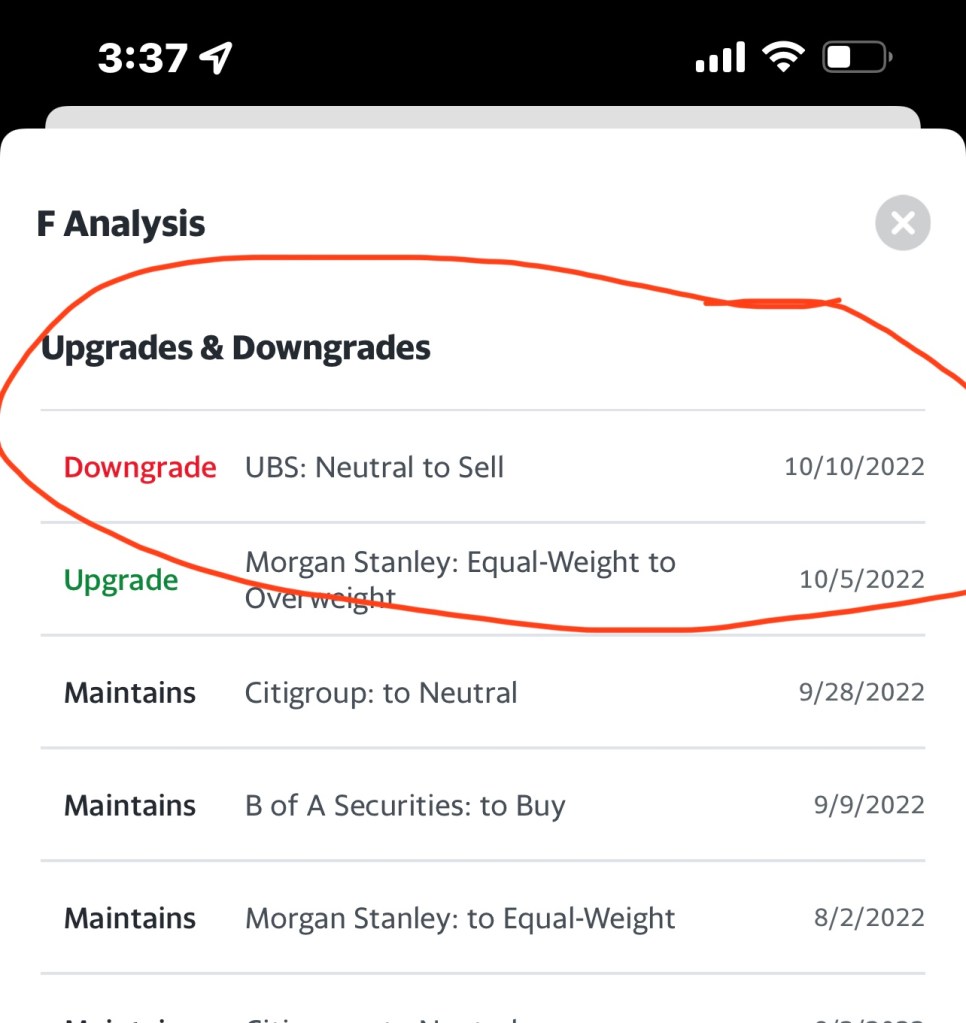This screenshot has width=966, height=1023.
Task: Open Morgan Stanley Equal-Weight to Overweight entry
Action: (x=460, y=579)
